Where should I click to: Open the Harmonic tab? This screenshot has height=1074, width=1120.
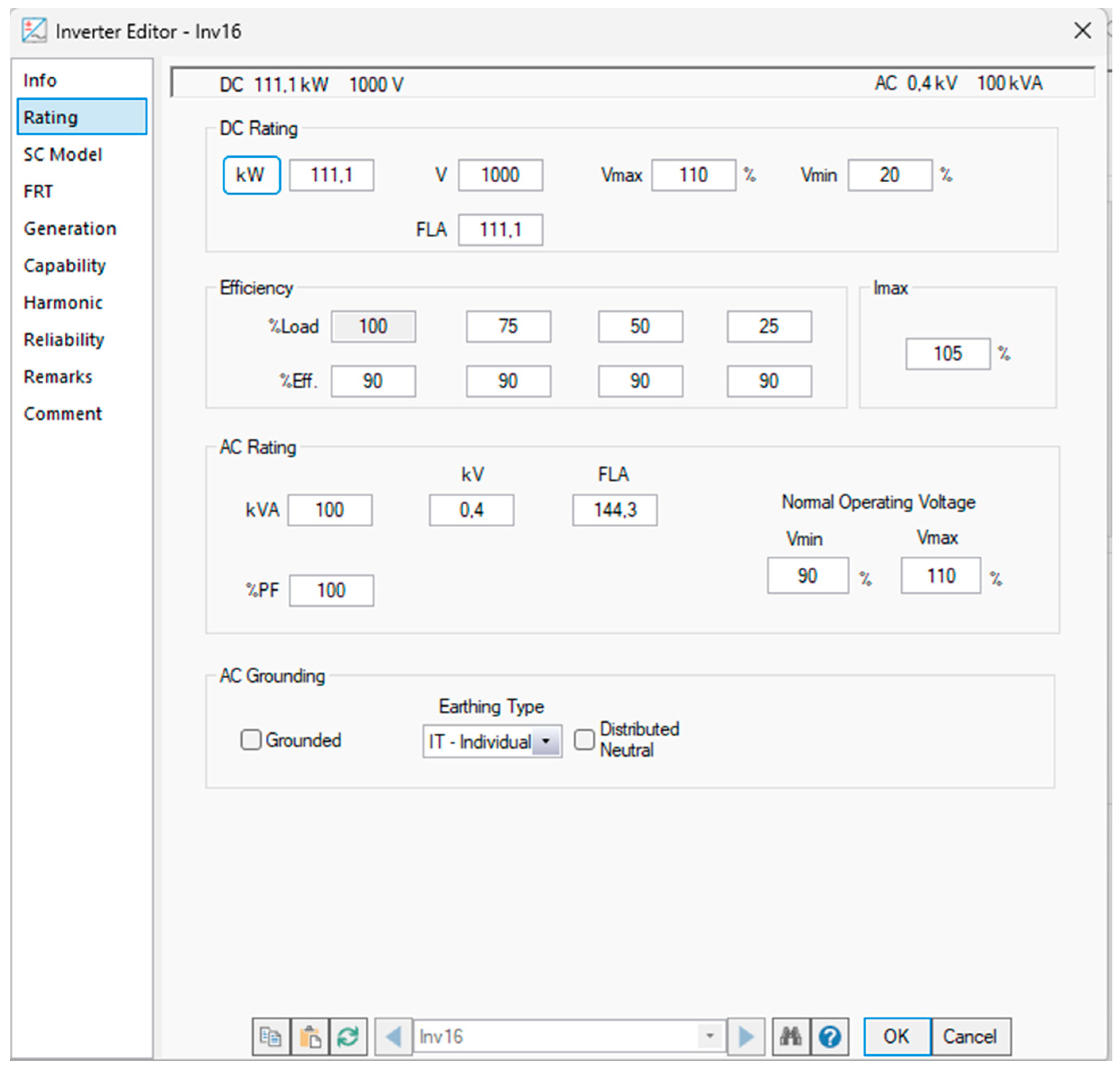pyautogui.click(x=63, y=303)
